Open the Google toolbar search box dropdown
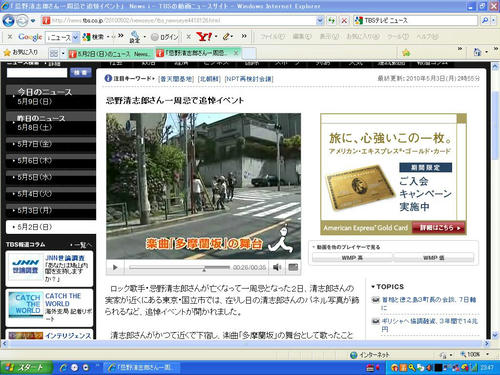 pyautogui.click(x=75, y=37)
